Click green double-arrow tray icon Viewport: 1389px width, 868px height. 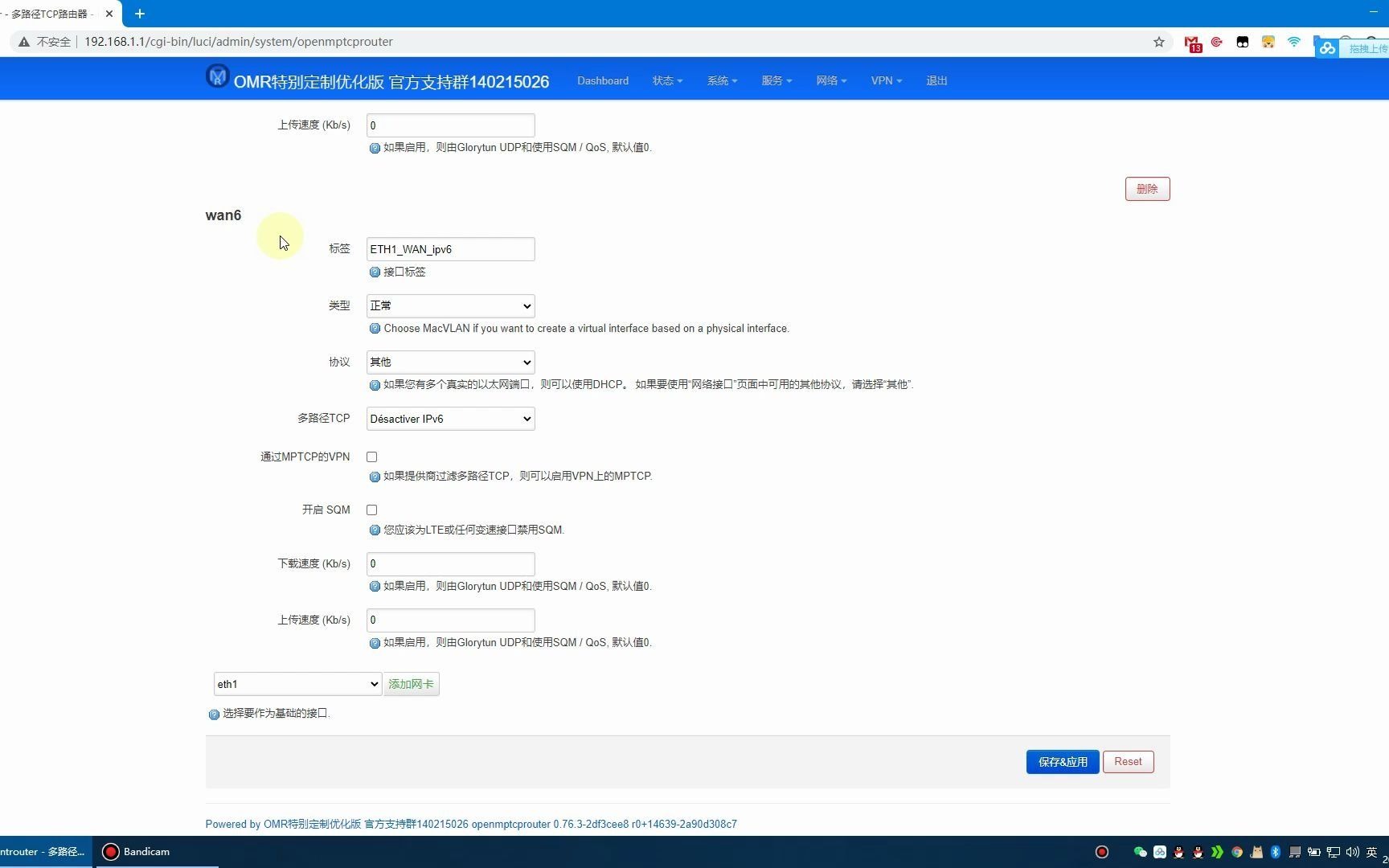(1218, 852)
